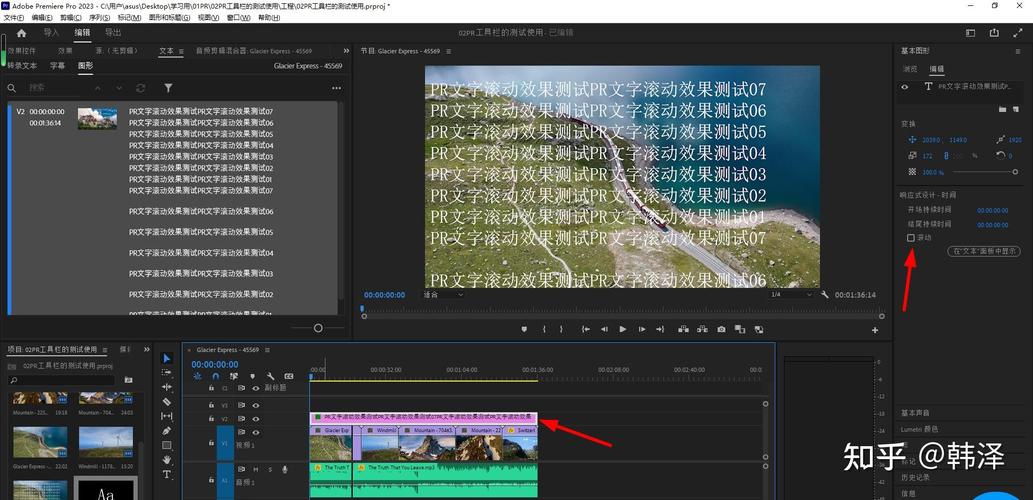Toggle V2 track output eye
Viewport: 1033px width, 500px height.
256,419
